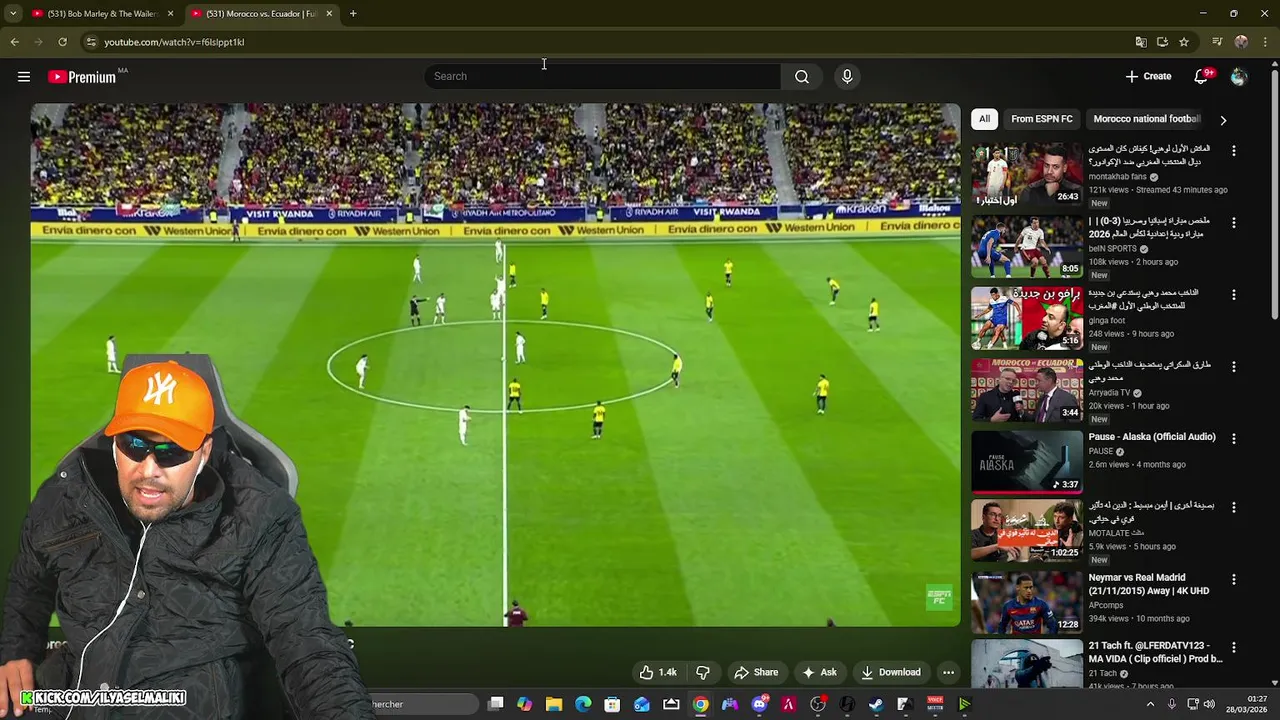1280x720 pixels.
Task: Open YouTube notifications bell
Action: [x=1202, y=76]
